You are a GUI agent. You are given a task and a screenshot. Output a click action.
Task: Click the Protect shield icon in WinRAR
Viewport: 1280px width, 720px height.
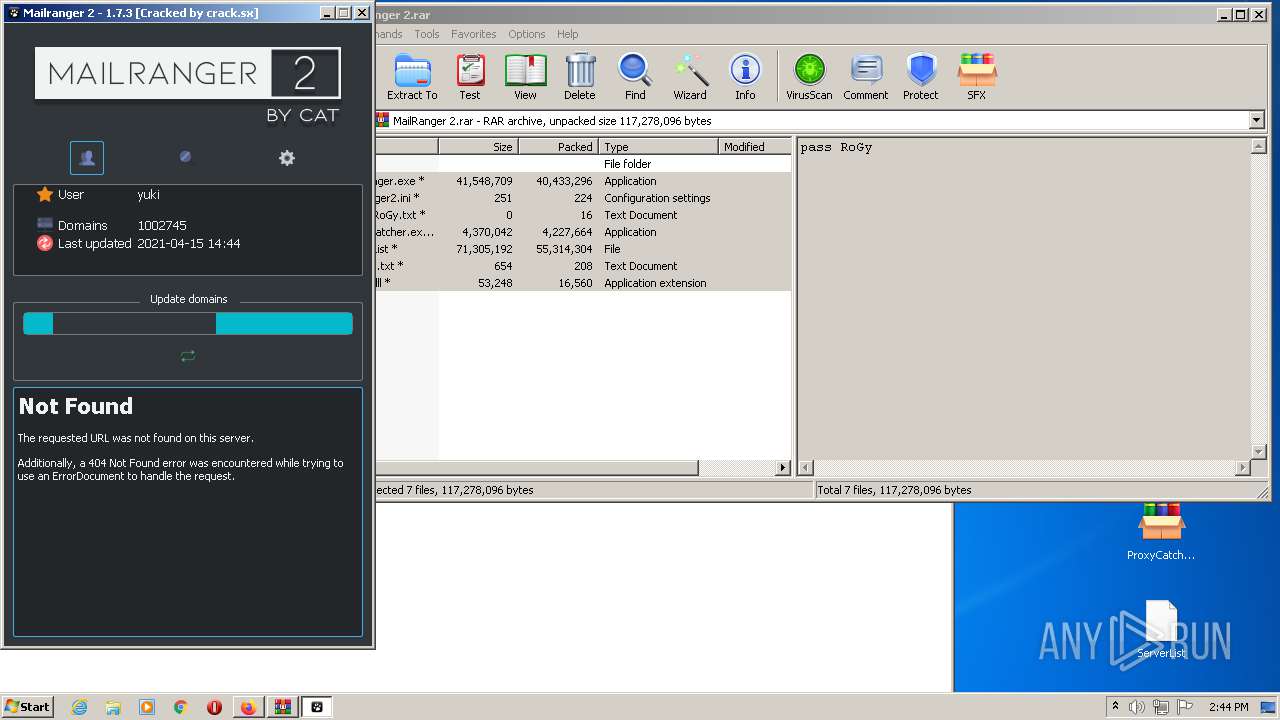(921, 77)
